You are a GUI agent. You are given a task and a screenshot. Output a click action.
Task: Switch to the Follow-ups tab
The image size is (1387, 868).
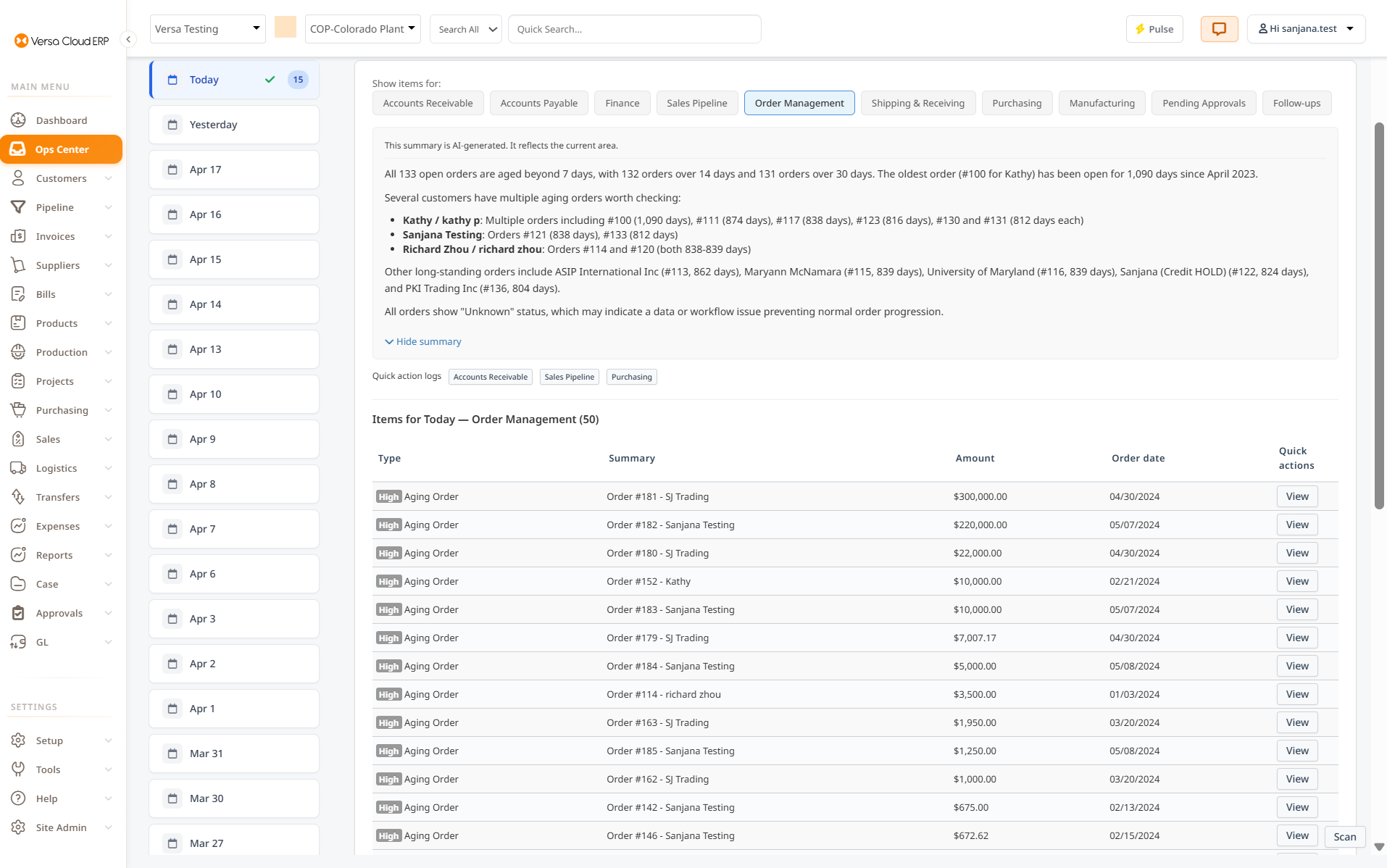[1296, 103]
